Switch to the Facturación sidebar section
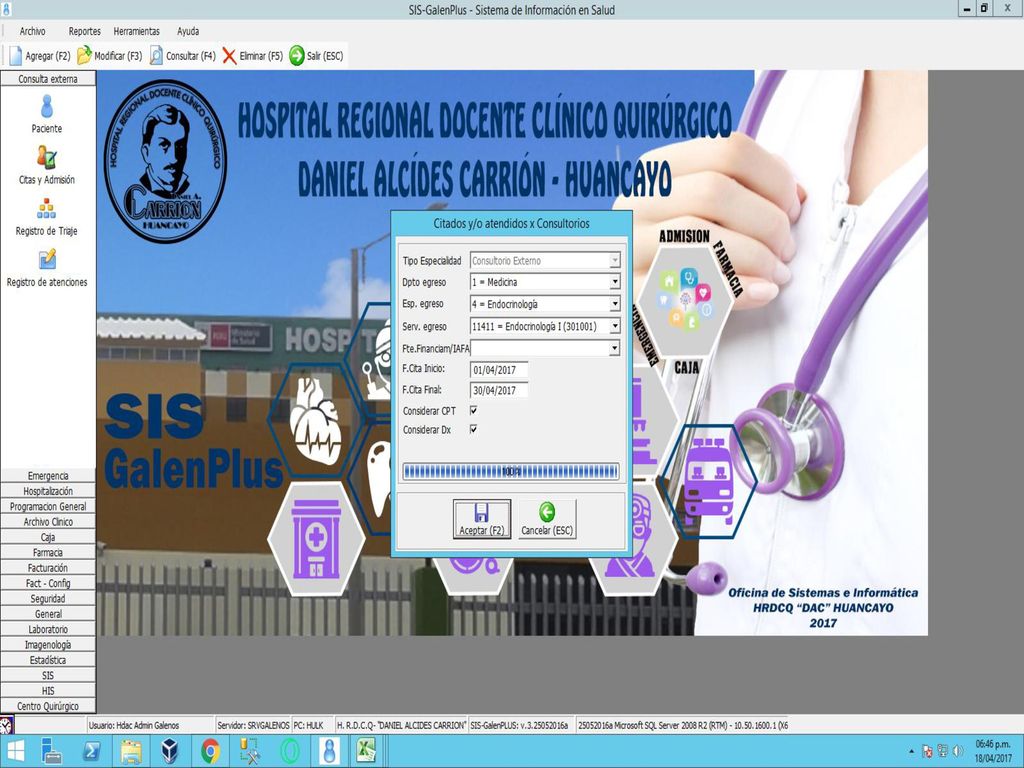1024x768 pixels. (x=48, y=568)
